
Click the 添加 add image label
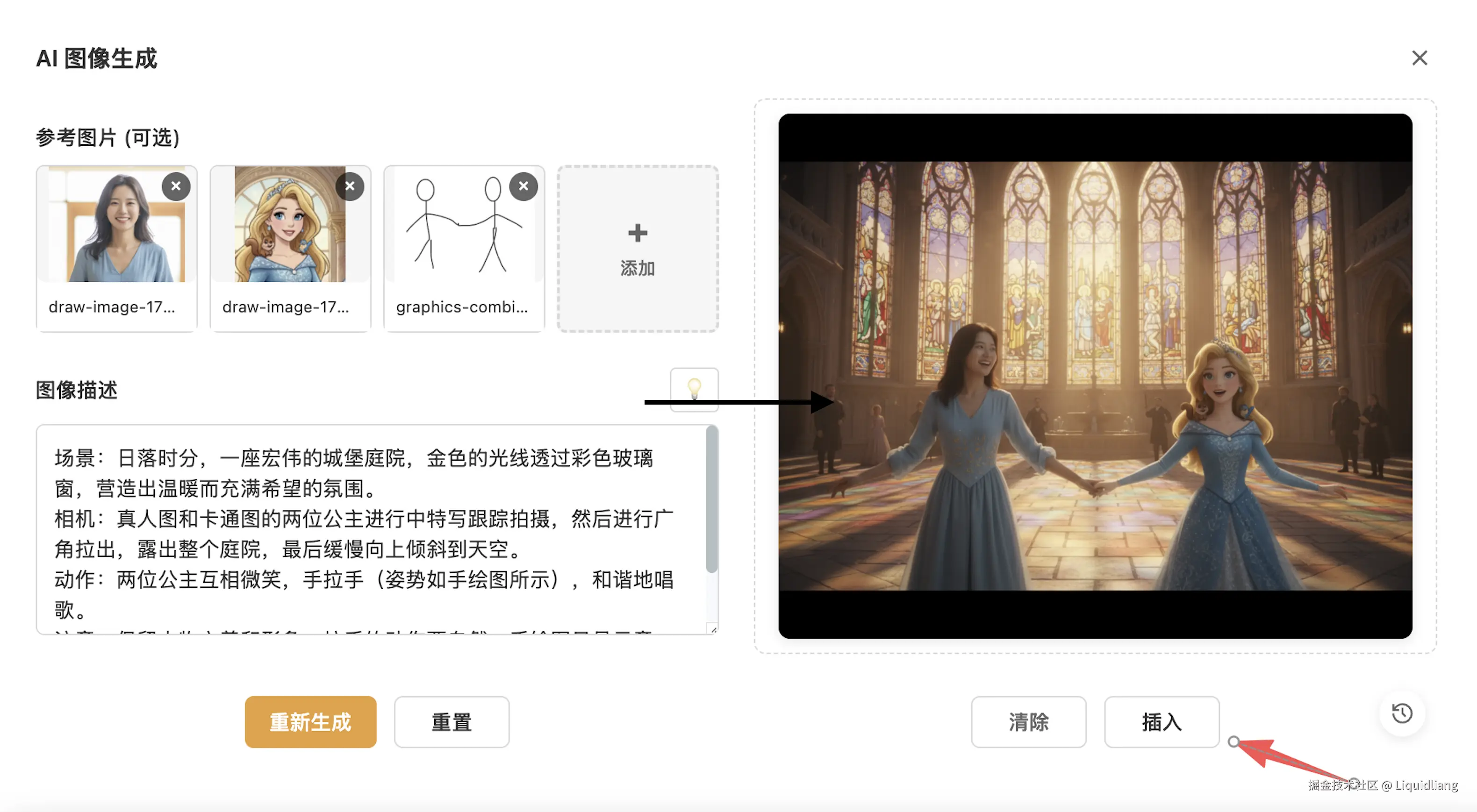[637, 268]
